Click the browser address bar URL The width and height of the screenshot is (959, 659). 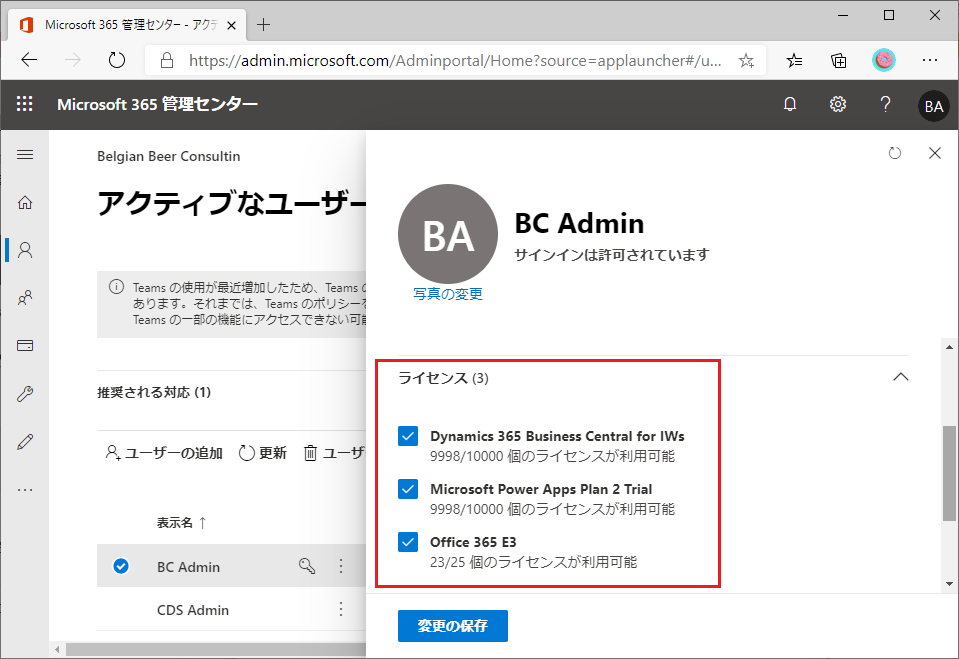(x=455, y=61)
